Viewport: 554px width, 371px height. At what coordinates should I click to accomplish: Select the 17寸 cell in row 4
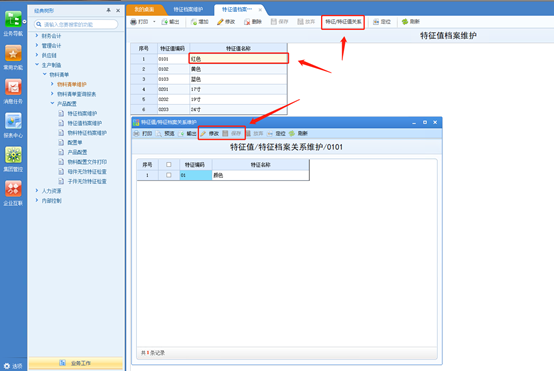tap(238, 89)
